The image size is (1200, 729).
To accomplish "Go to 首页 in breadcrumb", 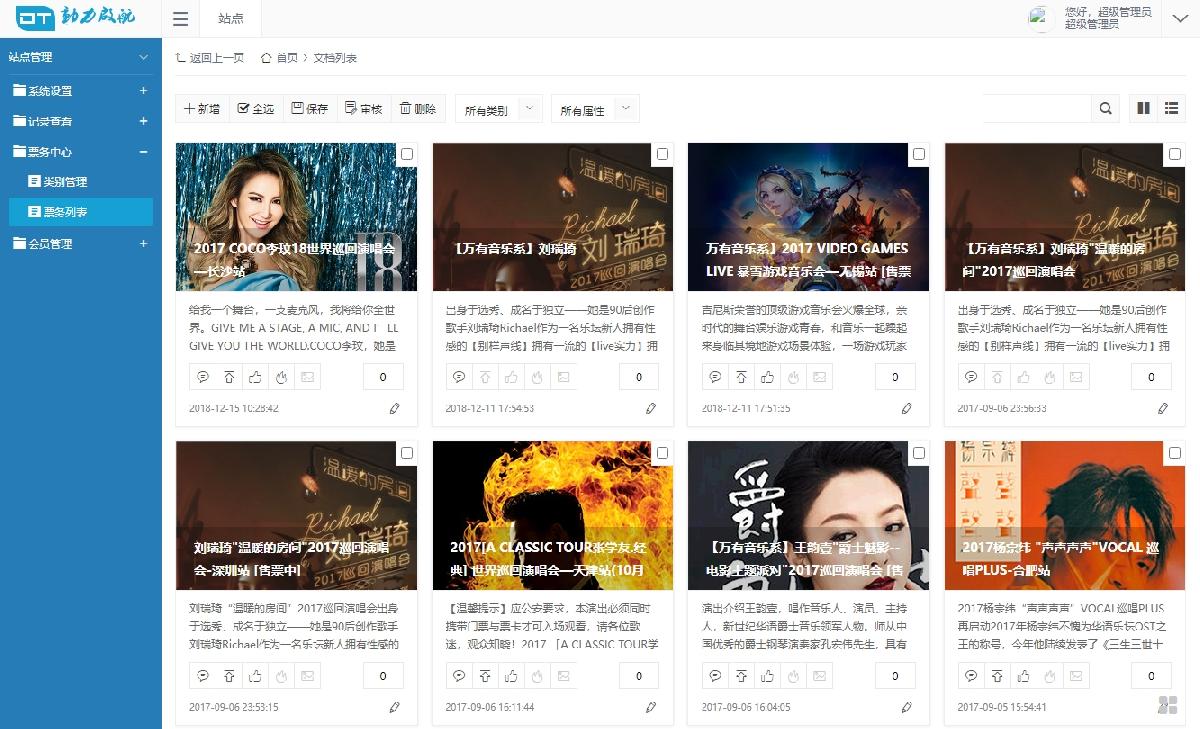I will point(280,57).
